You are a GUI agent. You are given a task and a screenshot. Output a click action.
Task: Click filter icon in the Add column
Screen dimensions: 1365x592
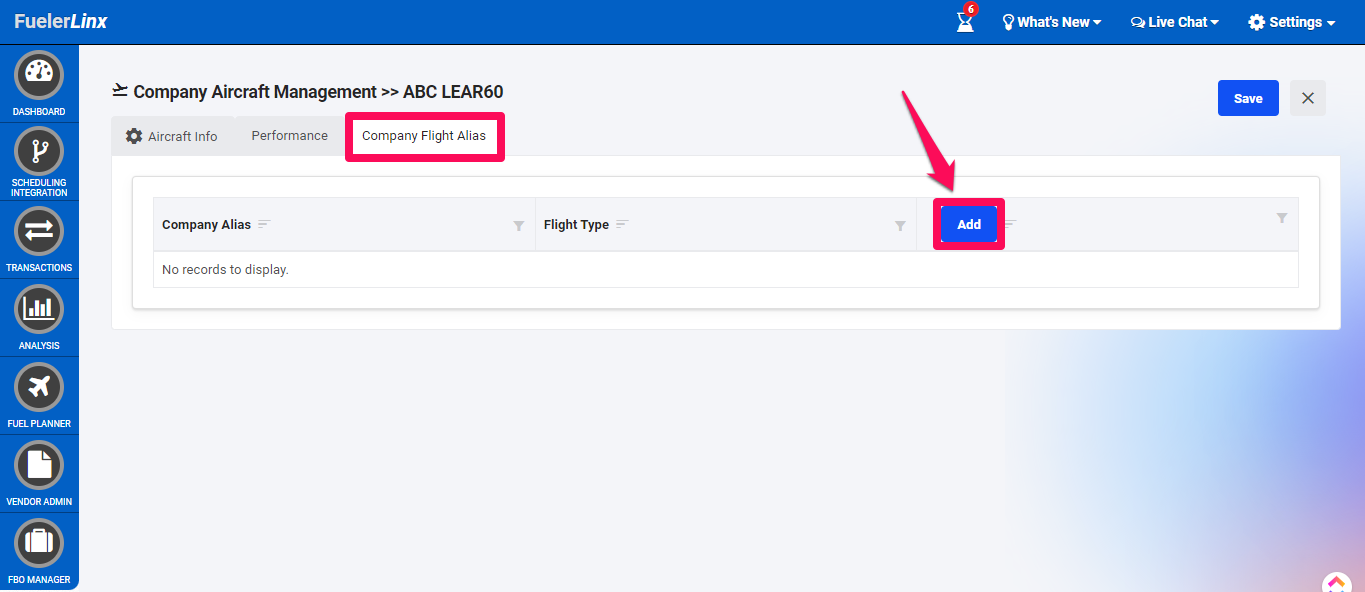pos(1282,217)
